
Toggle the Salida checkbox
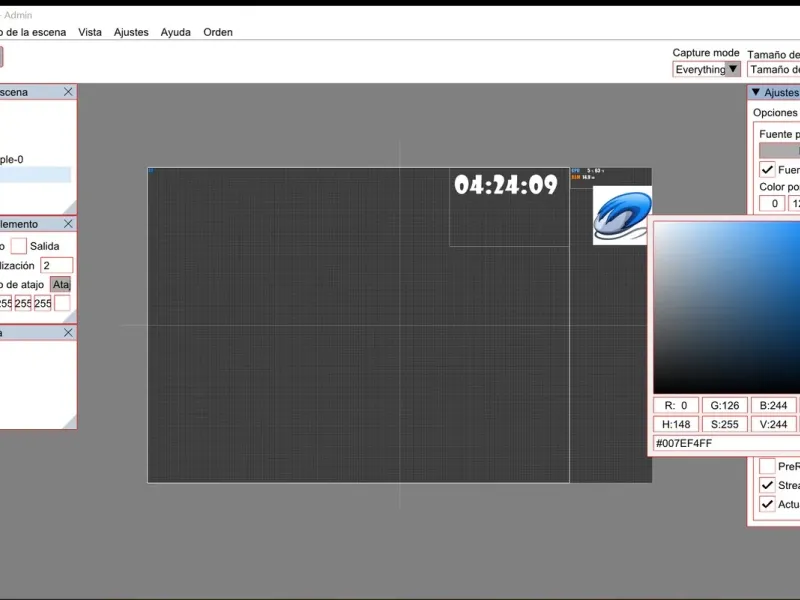click(18, 246)
